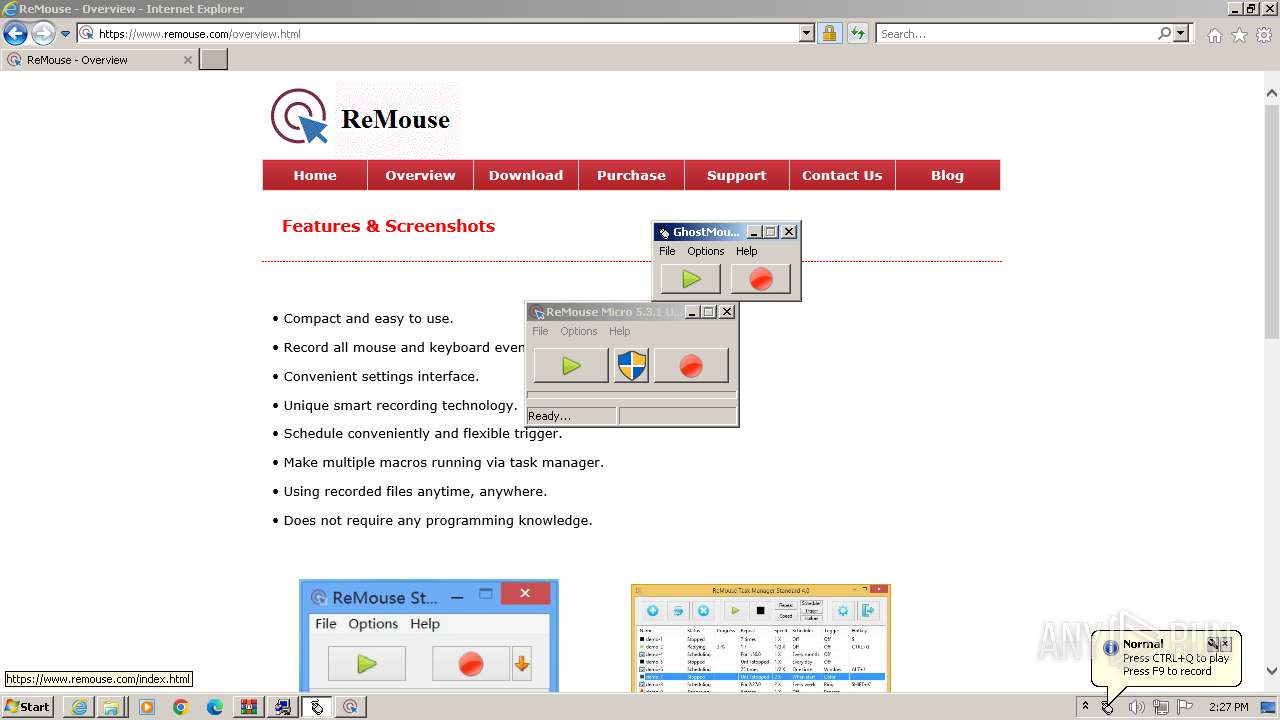This screenshot has height=720, width=1280.
Task: Click the GhostMouse system tray icon
Action: pyautogui.click(x=1108, y=707)
